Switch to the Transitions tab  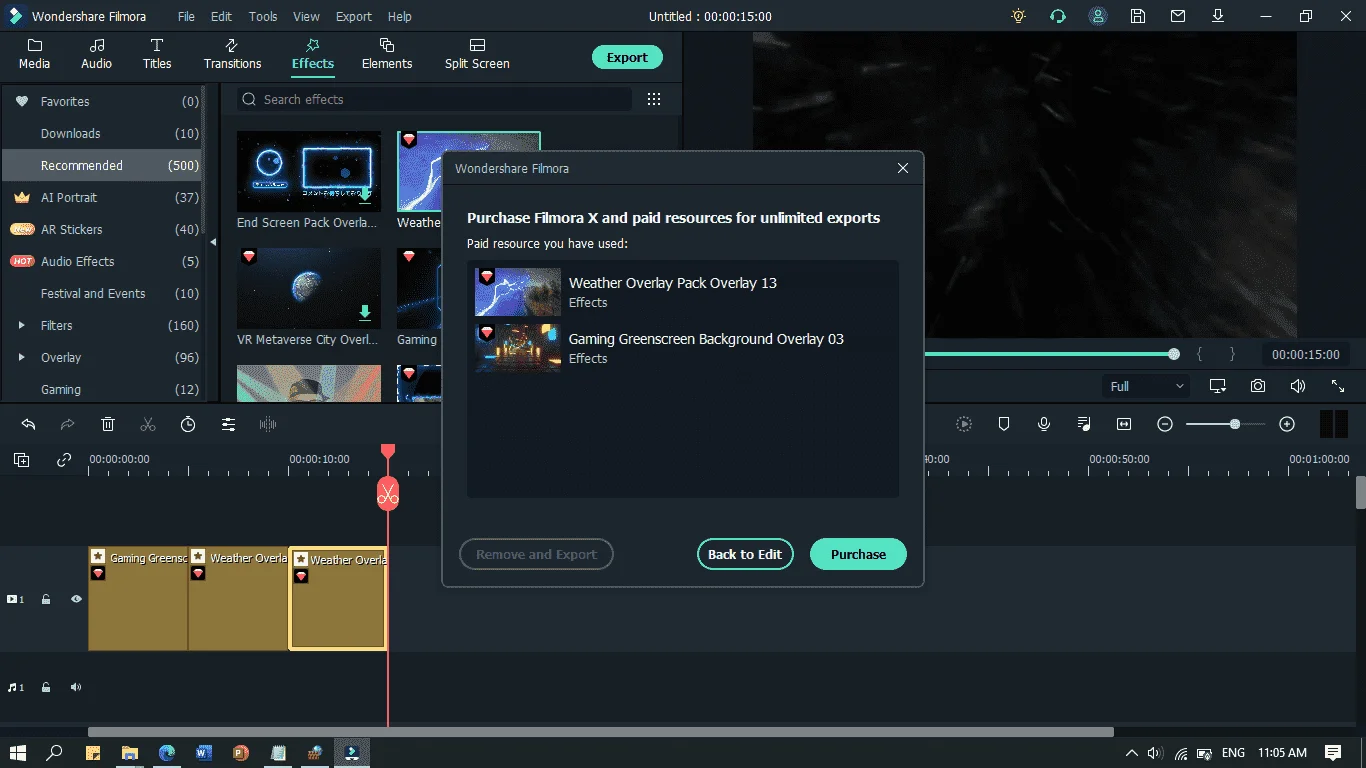(x=232, y=54)
